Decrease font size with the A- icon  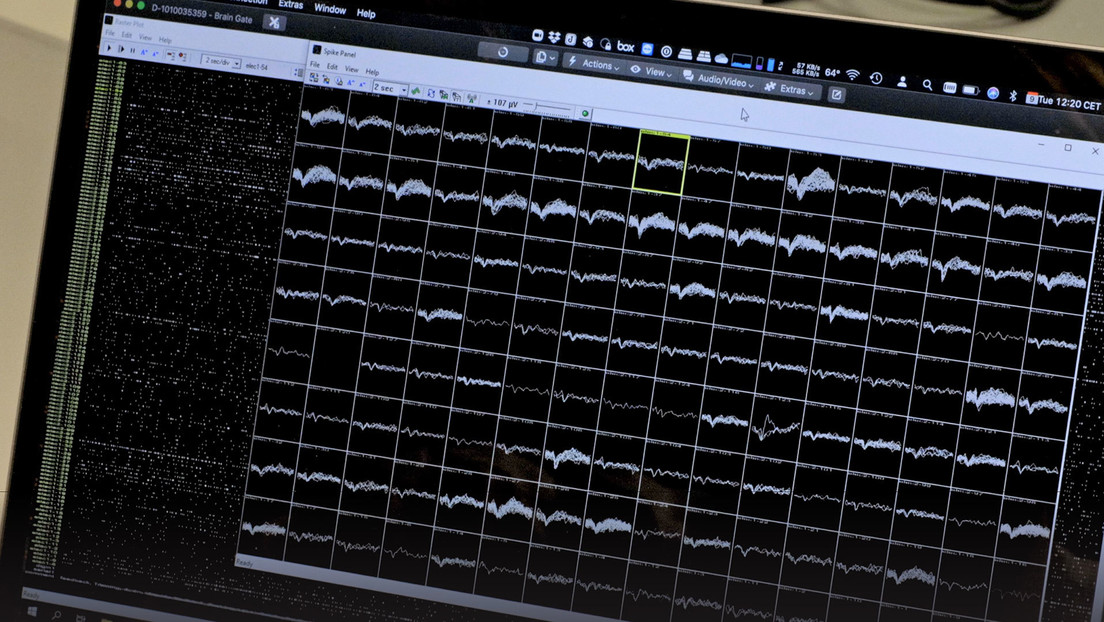[155, 54]
